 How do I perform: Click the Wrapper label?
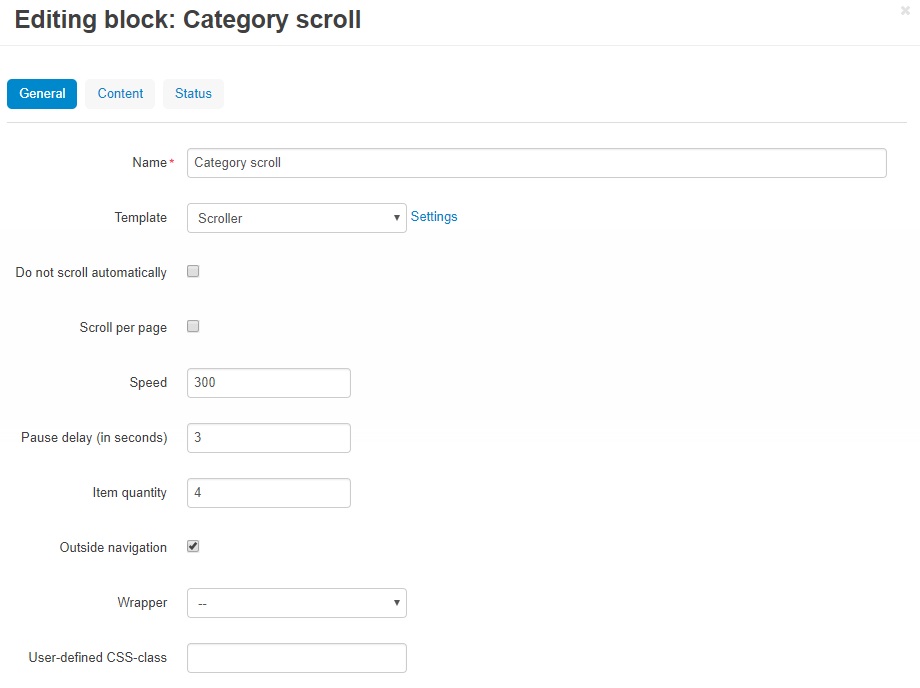point(142,603)
